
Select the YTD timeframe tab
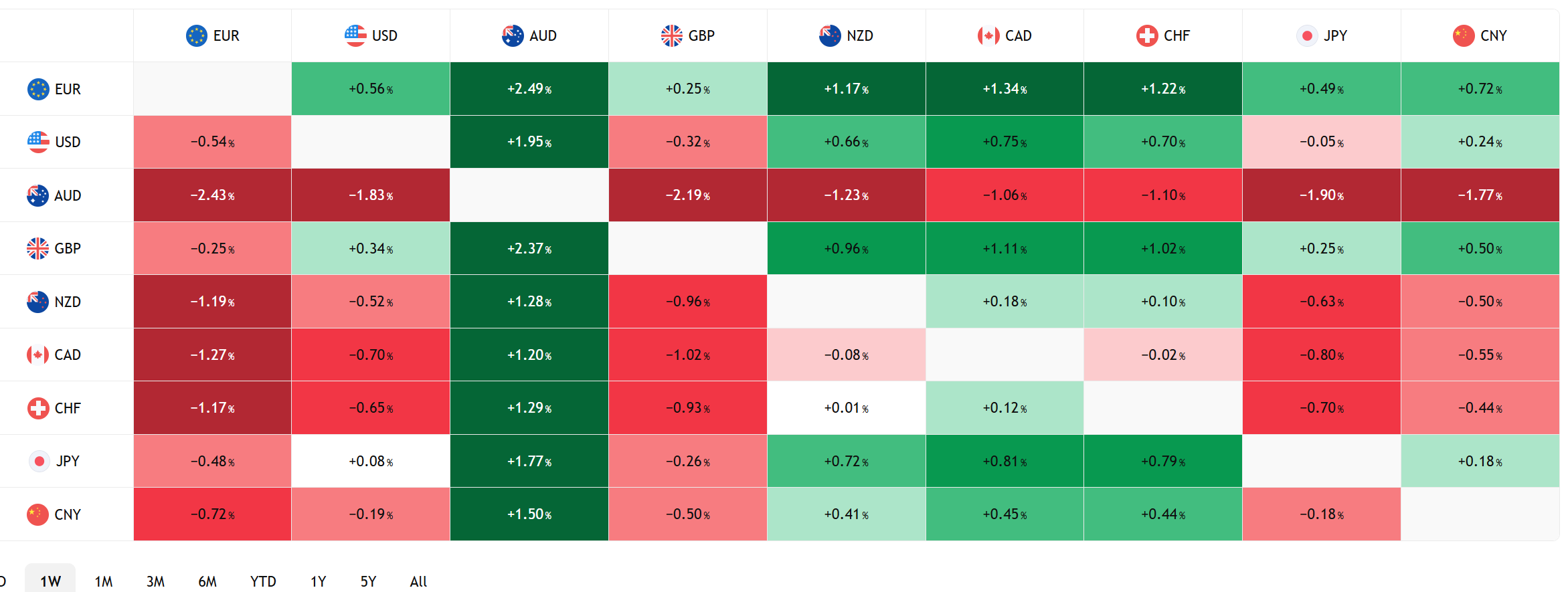(x=263, y=581)
